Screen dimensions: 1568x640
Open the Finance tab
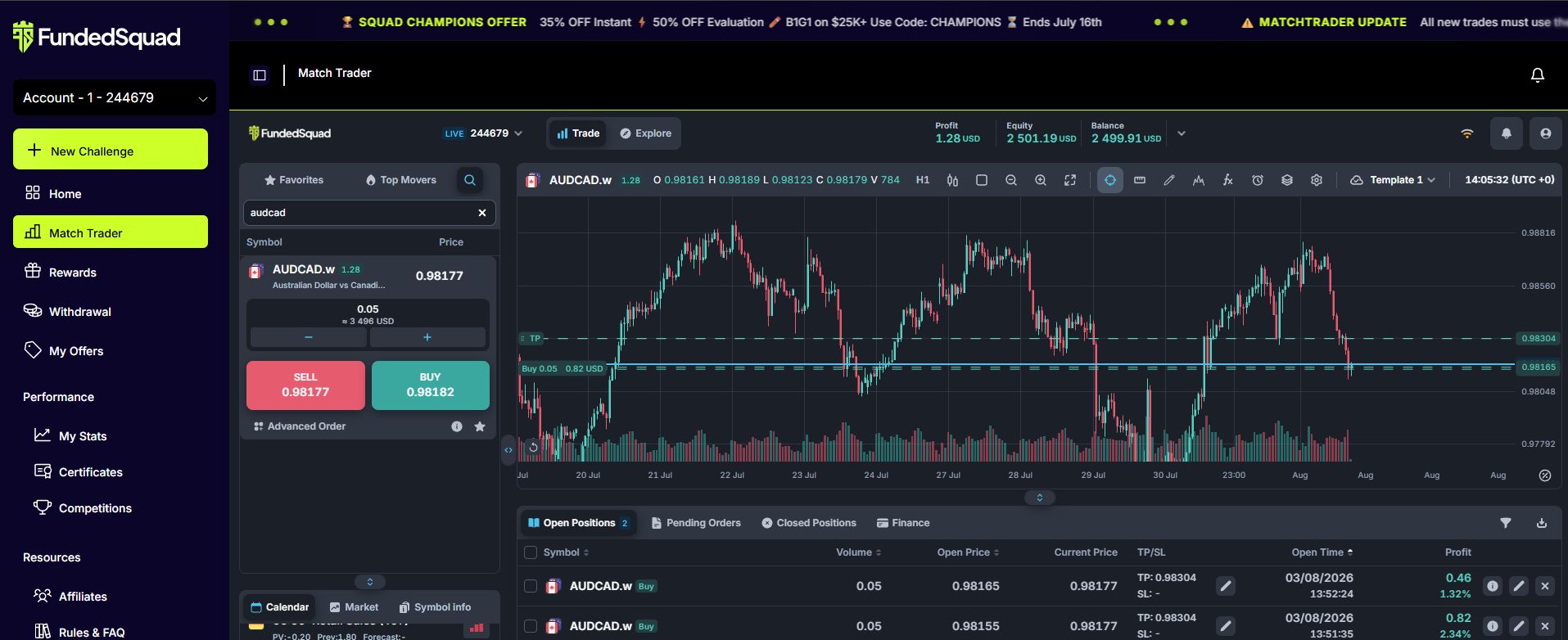coord(903,523)
